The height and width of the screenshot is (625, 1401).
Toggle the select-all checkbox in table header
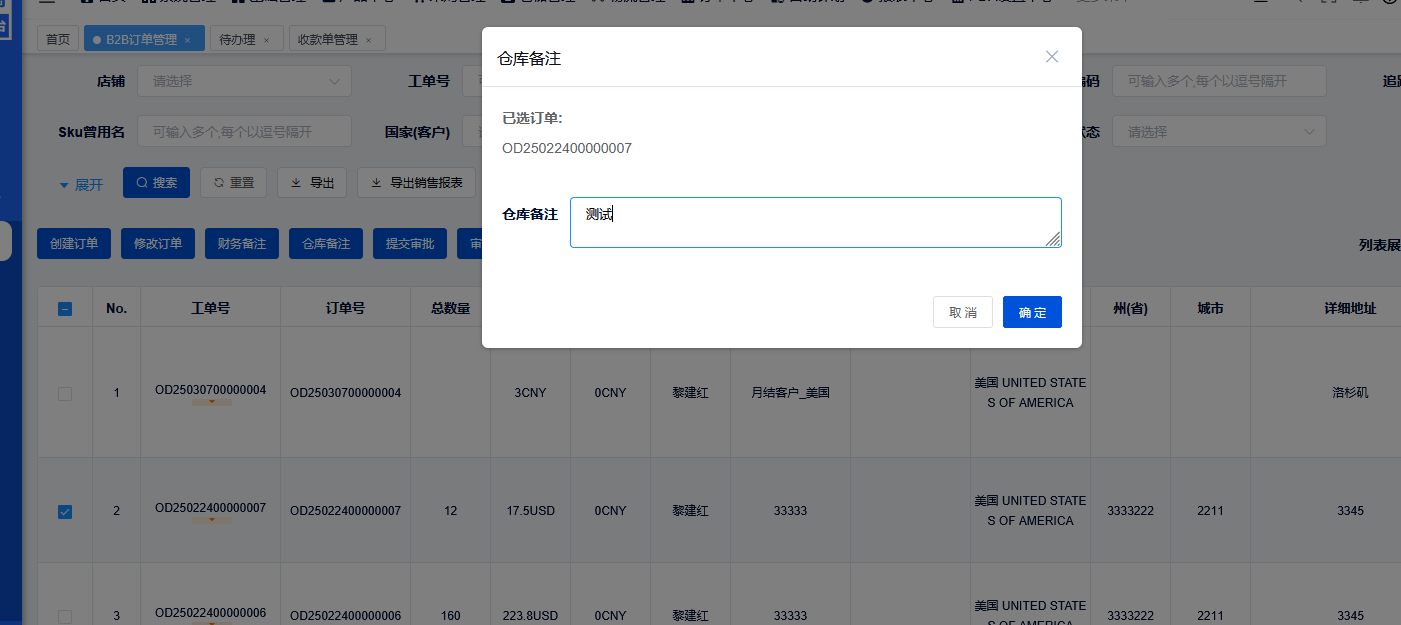tap(65, 309)
